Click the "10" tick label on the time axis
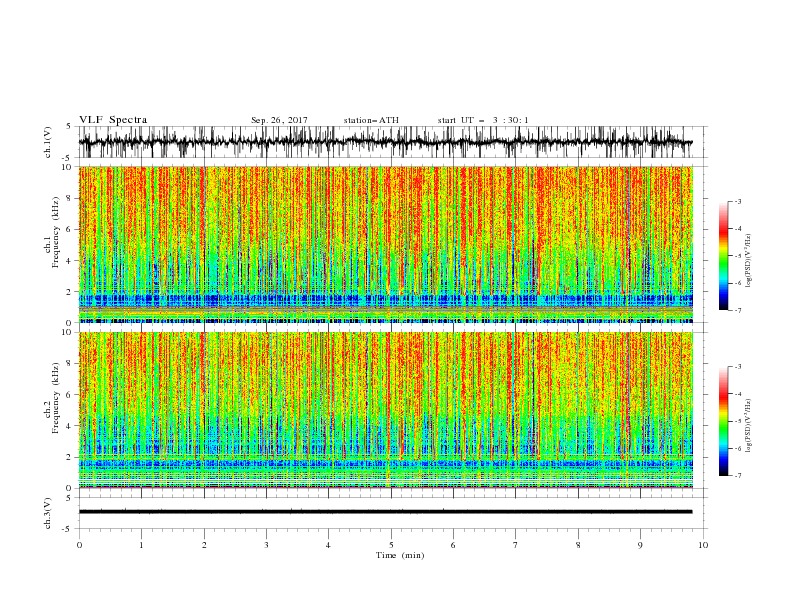792x612 pixels. [x=703, y=545]
